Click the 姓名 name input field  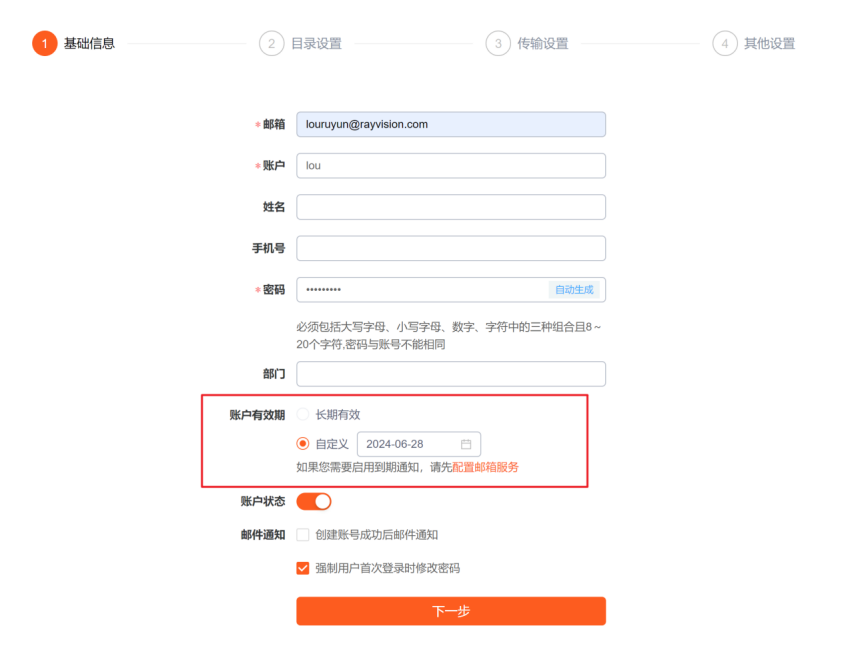point(450,206)
